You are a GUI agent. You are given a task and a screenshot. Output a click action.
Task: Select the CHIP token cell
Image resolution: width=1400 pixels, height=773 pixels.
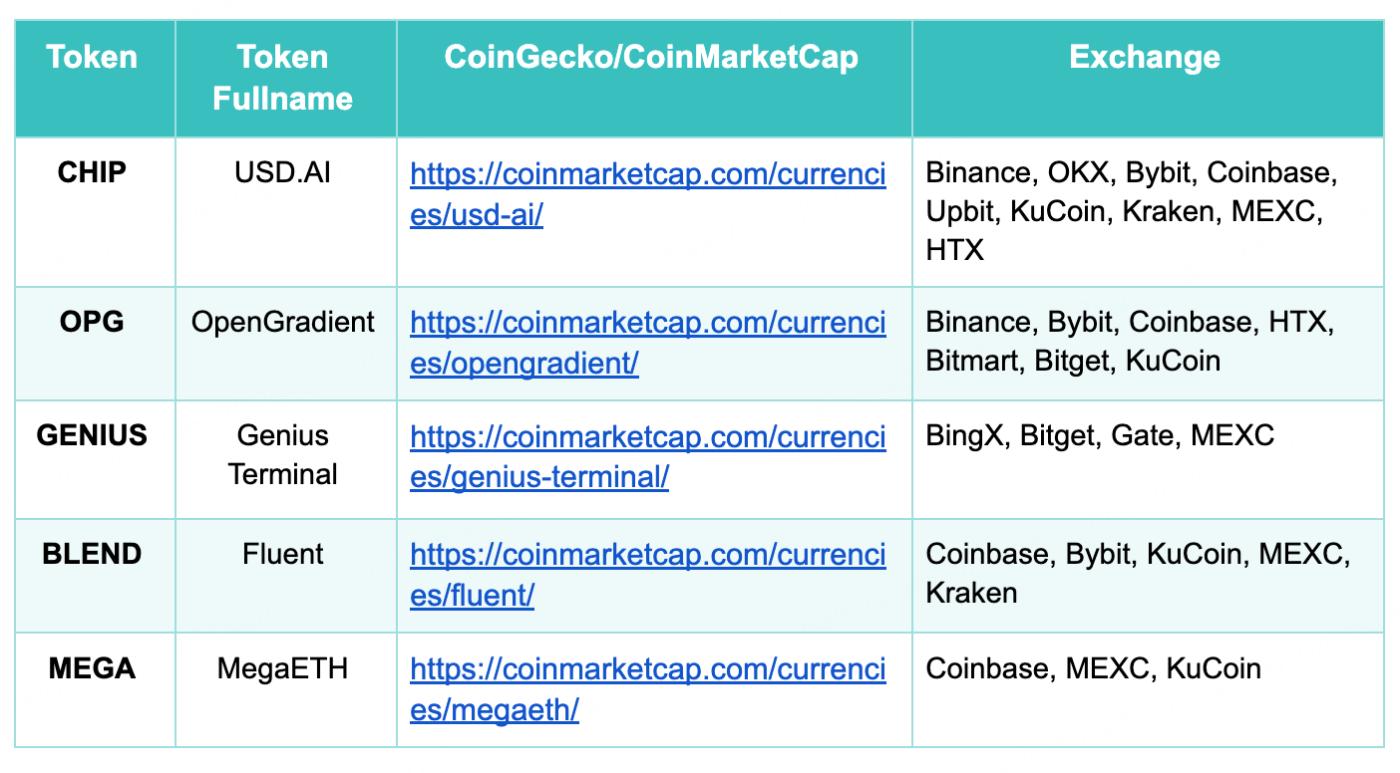(x=92, y=173)
